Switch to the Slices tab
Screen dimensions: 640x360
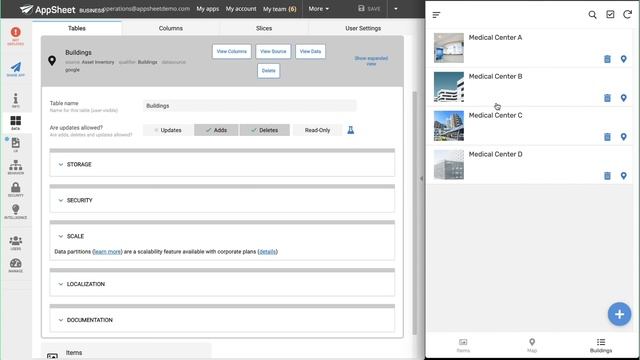pyautogui.click(x=264, y=28)
